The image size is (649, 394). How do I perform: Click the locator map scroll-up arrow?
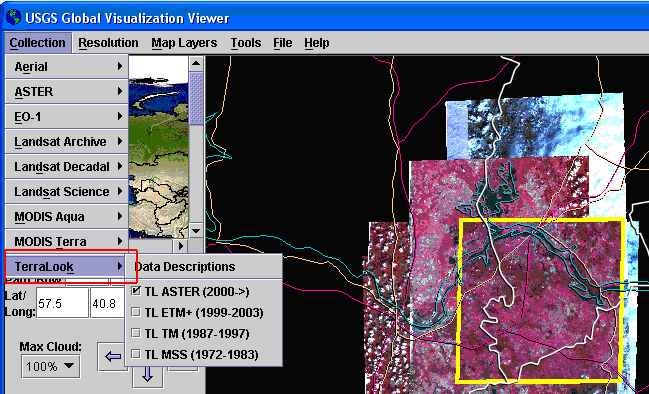coord(196,63)
